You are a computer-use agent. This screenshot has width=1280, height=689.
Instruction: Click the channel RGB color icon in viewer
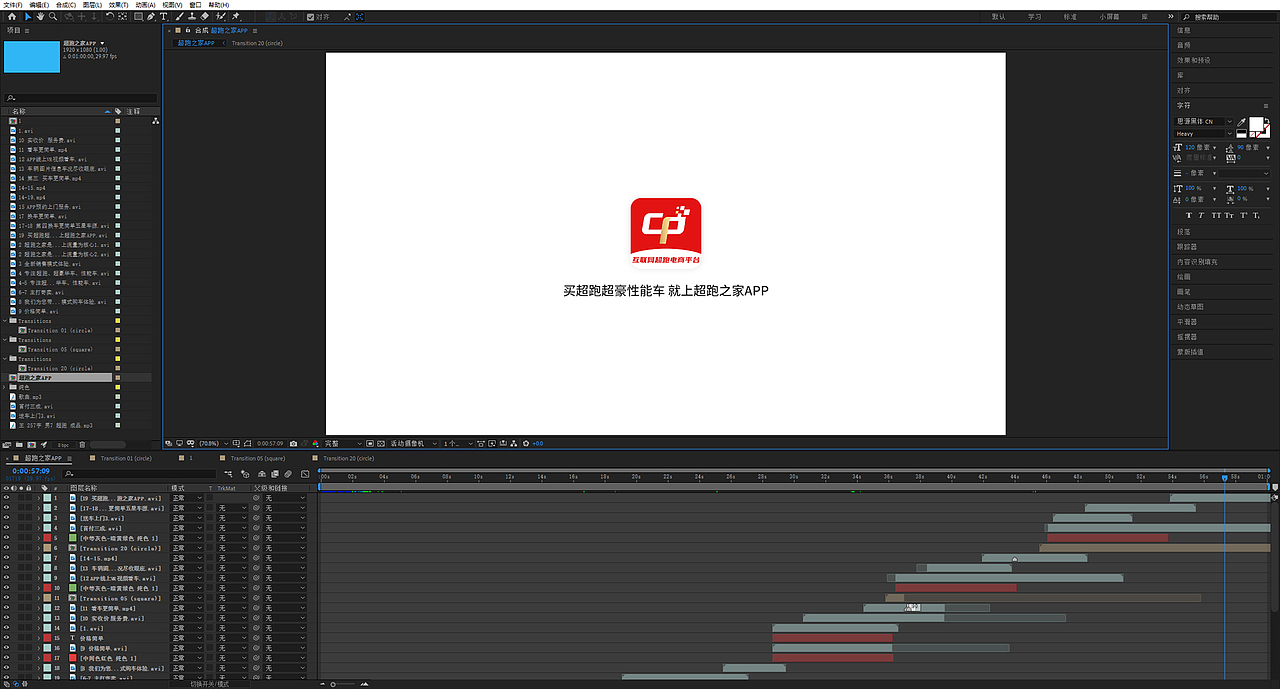(315, 443)
